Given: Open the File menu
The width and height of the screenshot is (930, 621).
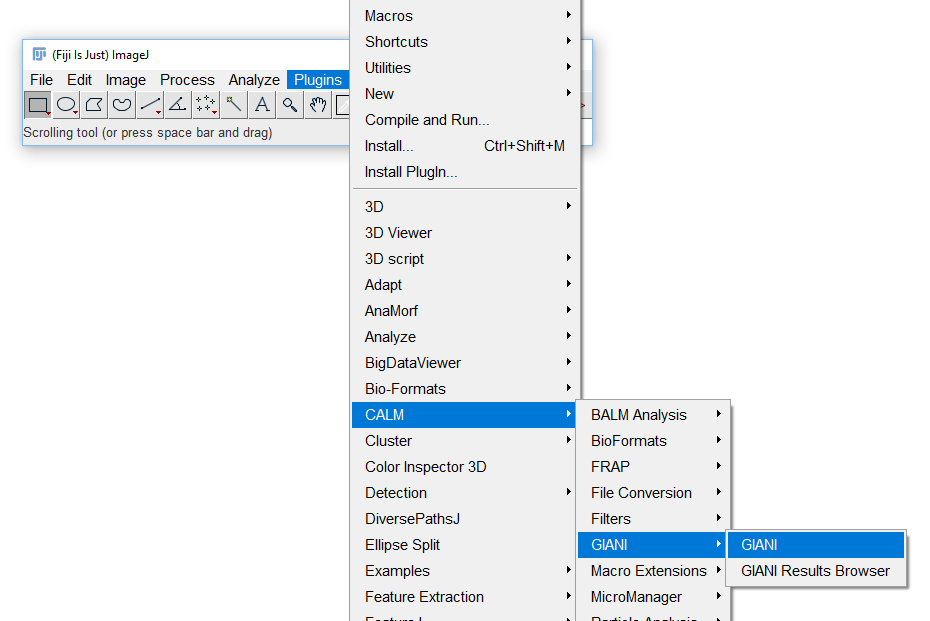Looking at the screenshot, I should coord(42,79).
